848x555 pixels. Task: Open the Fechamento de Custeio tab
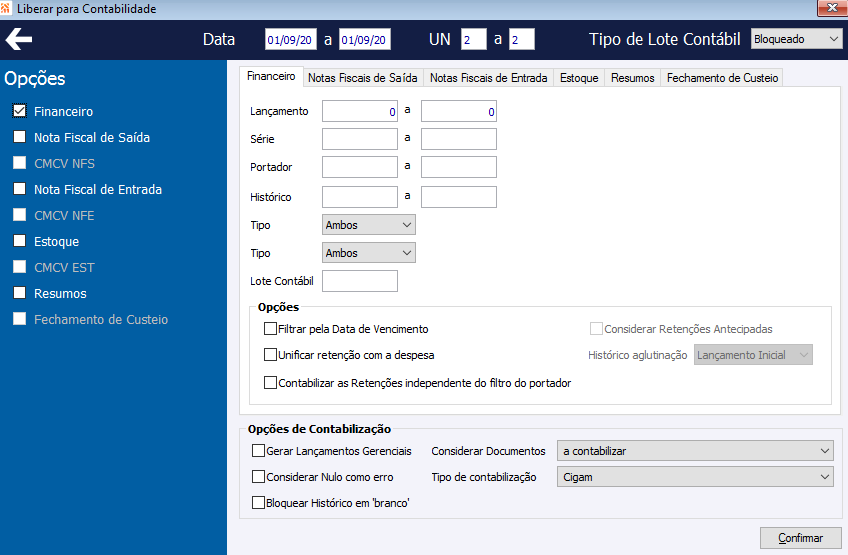[x=722, y=78]
